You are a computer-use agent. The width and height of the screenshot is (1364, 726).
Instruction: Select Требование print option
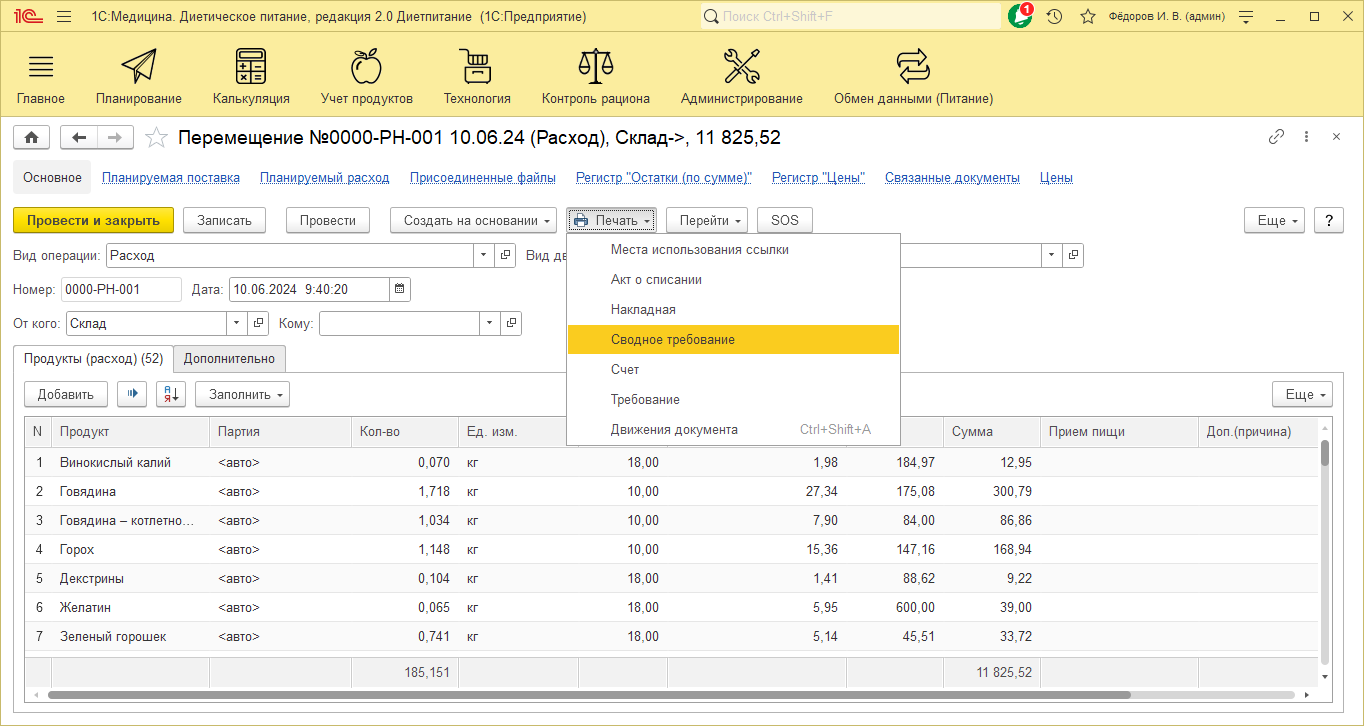click(733, 400)
